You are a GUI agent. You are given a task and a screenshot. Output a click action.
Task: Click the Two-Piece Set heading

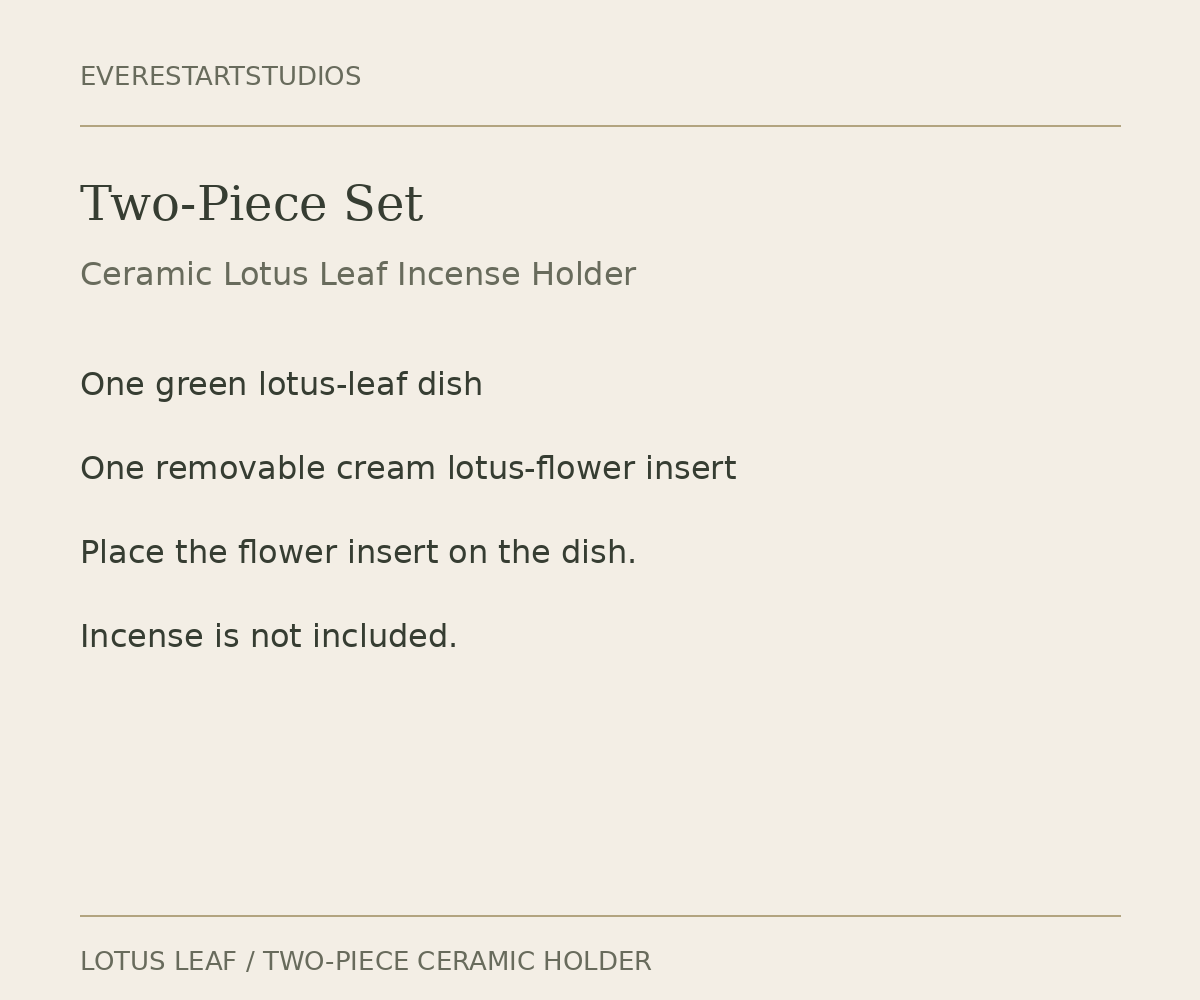pyautogui.click(x=251, y=205)
